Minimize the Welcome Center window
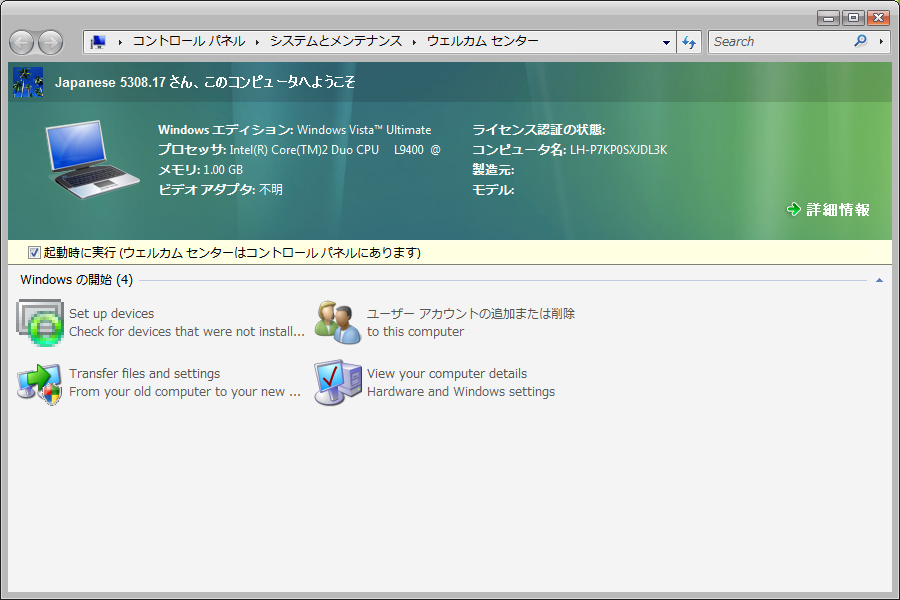Screen dimensions: 900x600 (828, 18)
